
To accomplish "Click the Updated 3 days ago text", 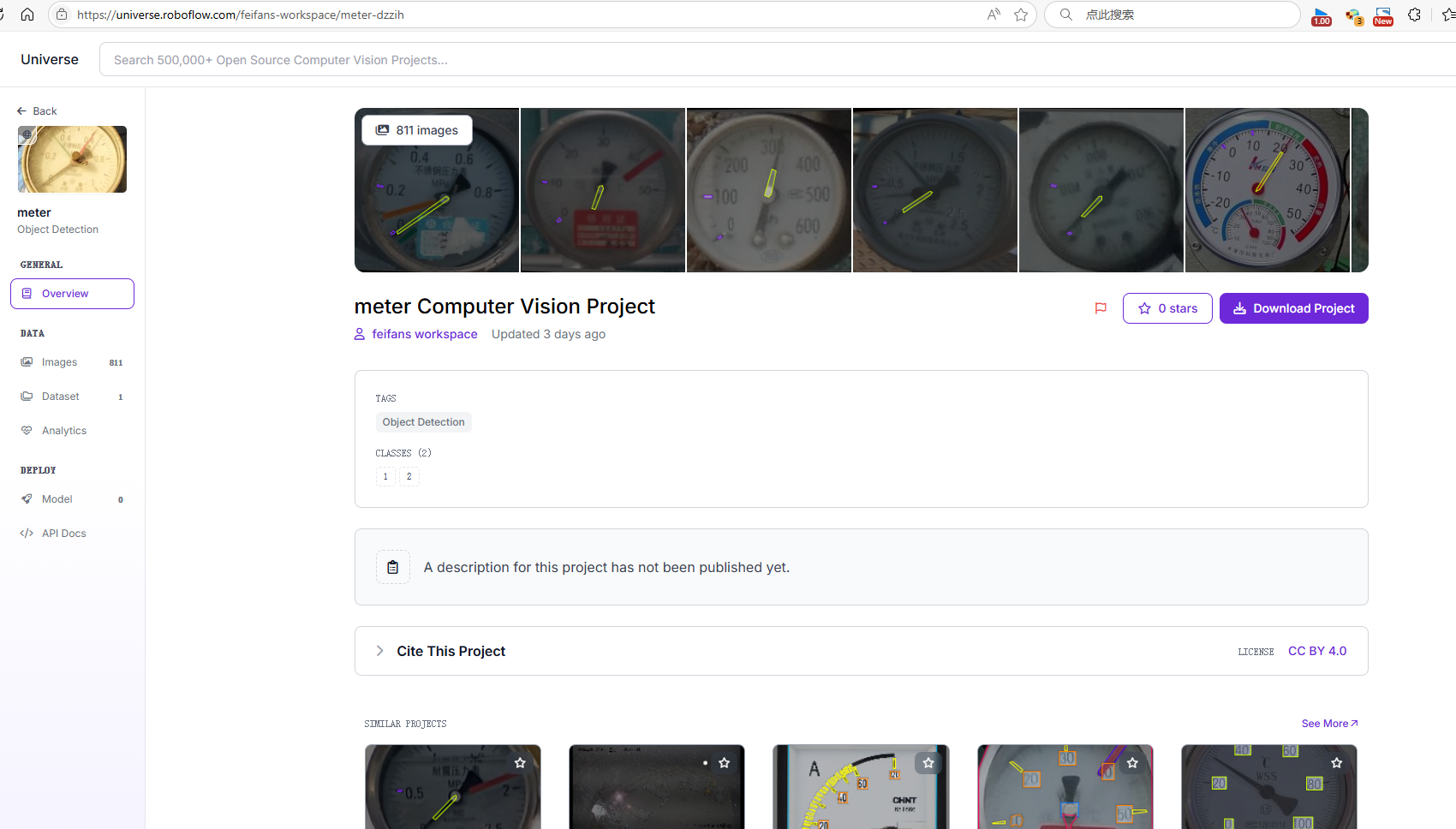I will (548, 334).
